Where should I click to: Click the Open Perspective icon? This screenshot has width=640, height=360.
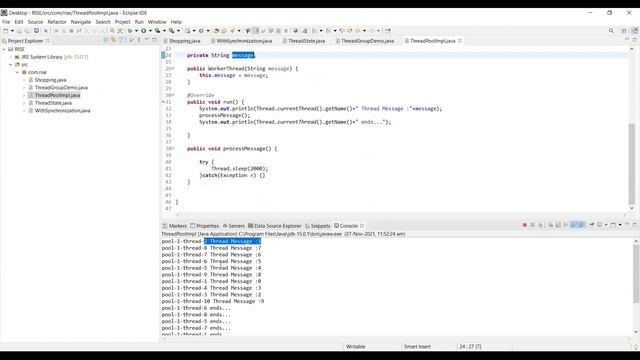click(x=624, y=31)
